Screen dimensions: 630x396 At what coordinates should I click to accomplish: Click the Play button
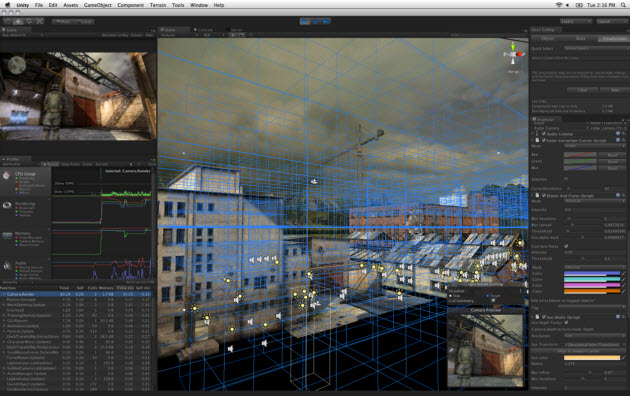pyautogui.click(x=305, y=21)
